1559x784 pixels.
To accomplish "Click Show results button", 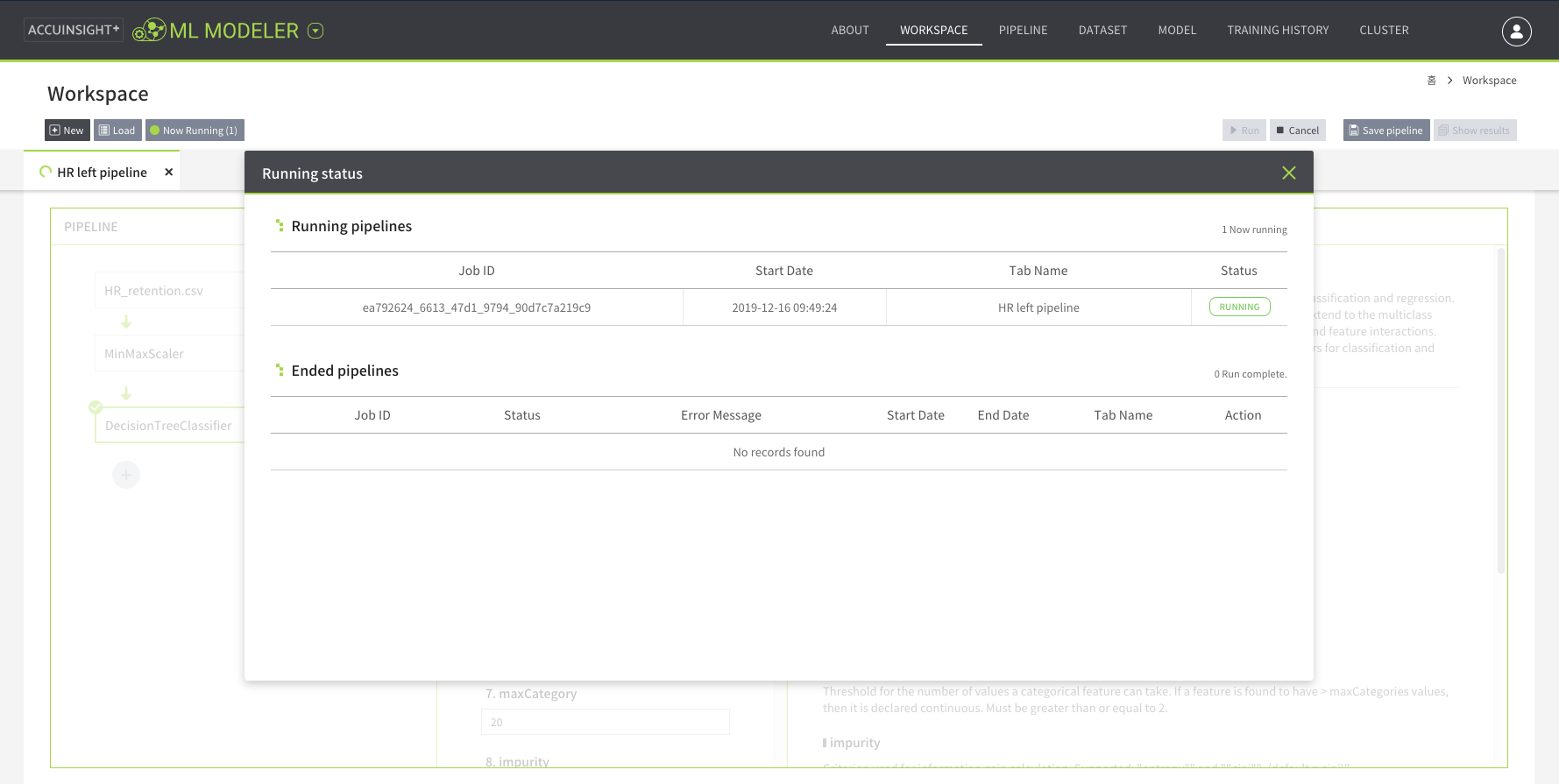I will tap(1475, 130).
